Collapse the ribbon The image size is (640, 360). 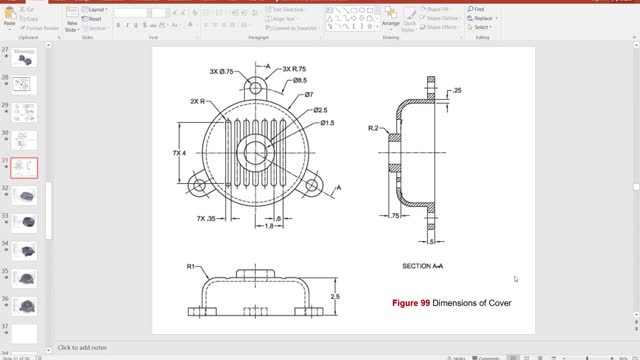pyautogui.click(x=634, y=37)
